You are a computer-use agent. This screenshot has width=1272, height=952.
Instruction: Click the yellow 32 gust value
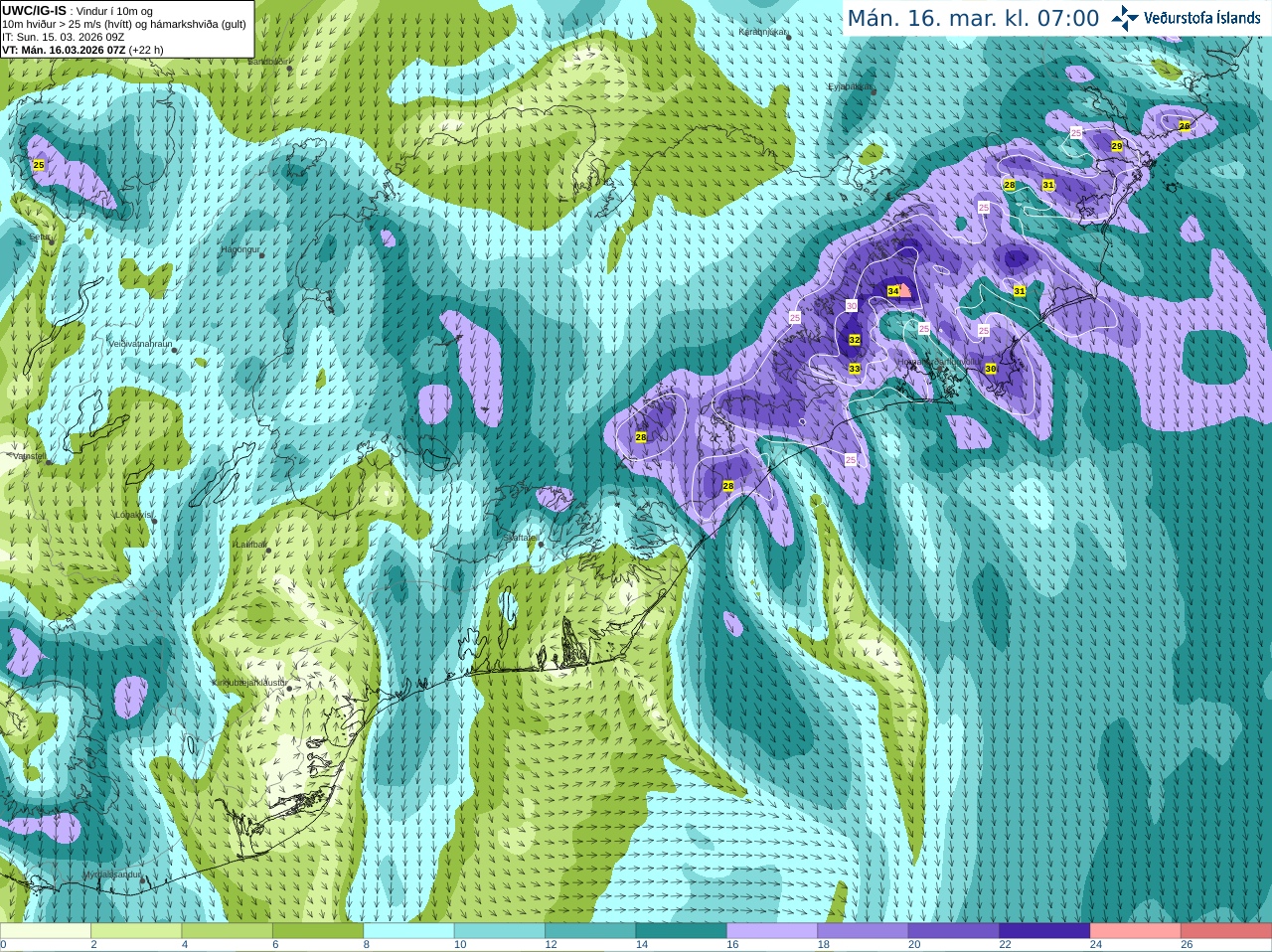point(855,340)
